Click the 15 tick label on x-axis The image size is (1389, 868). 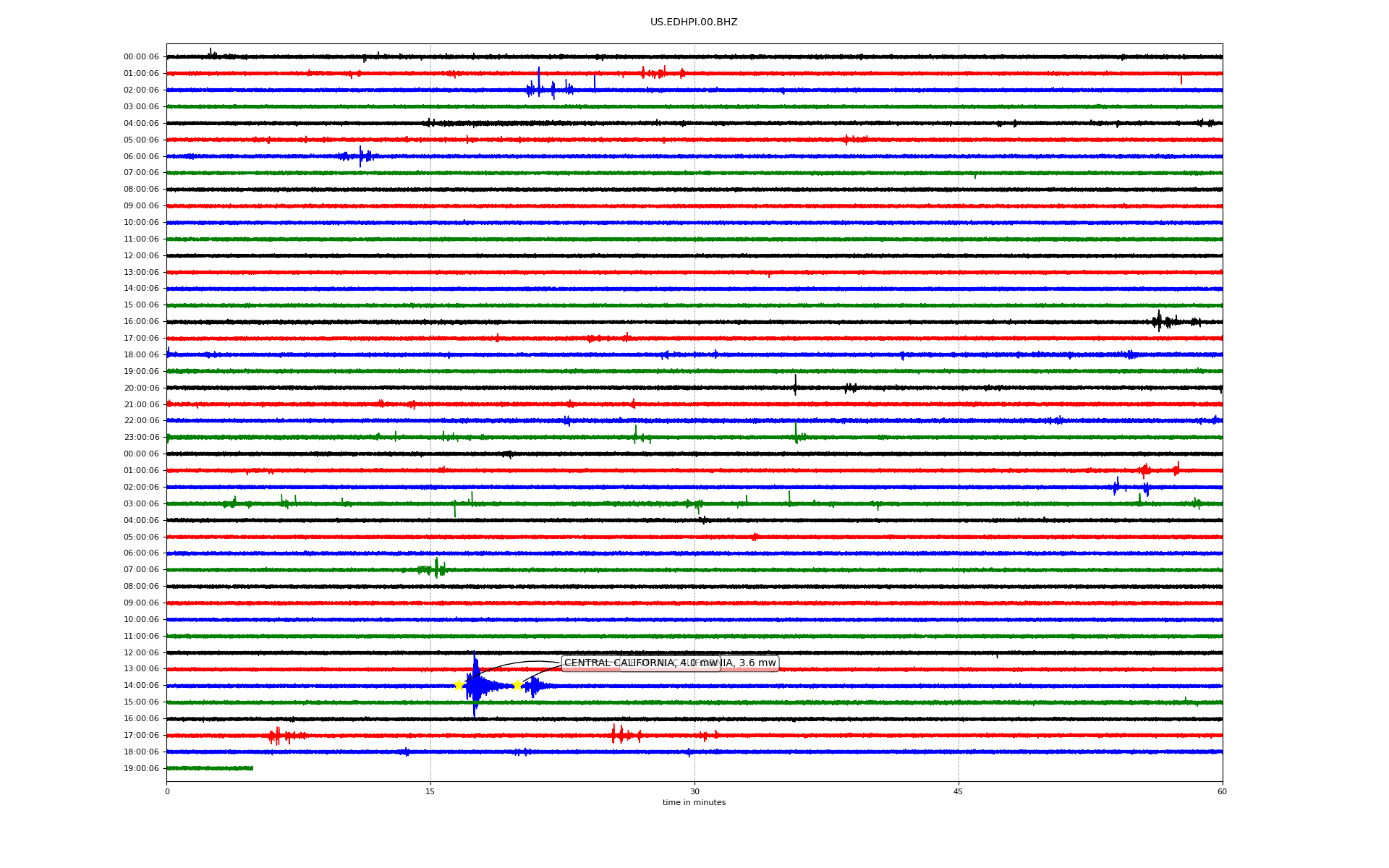coord(430,791)
